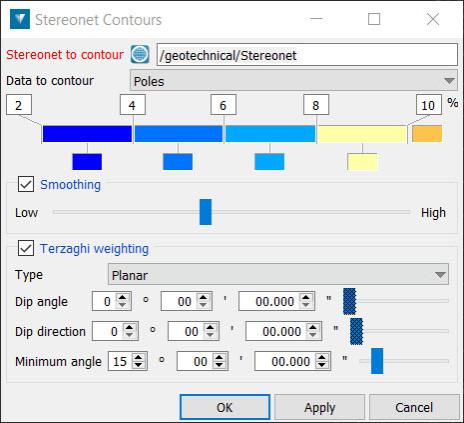Screen dimensions: 464x423
Task: Click the Minimum angle slider handle
Action: pos(377,361)
